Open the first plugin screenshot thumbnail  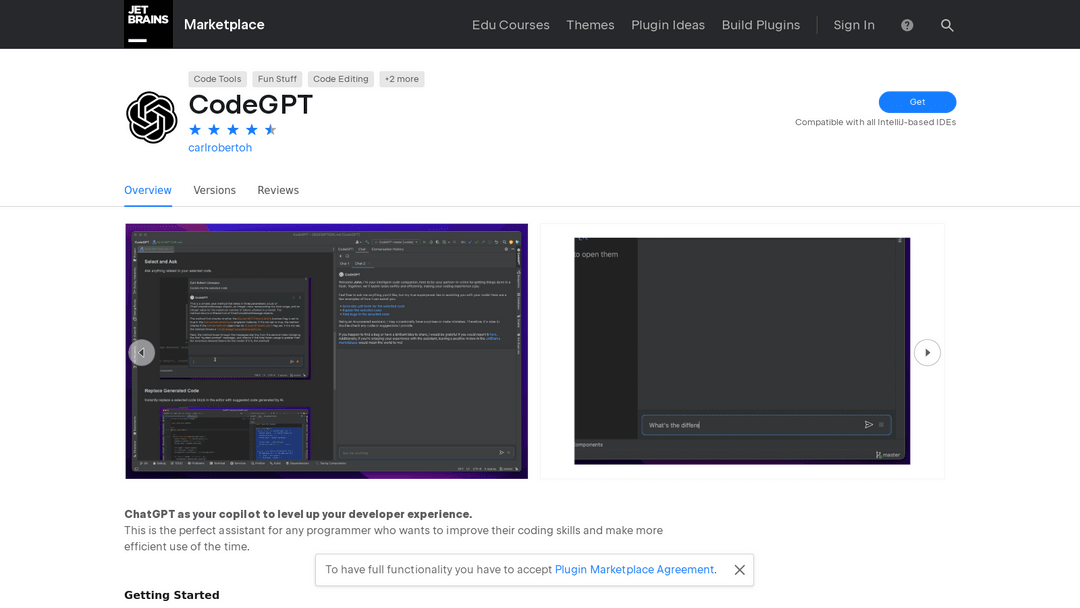tap(326, 351)
